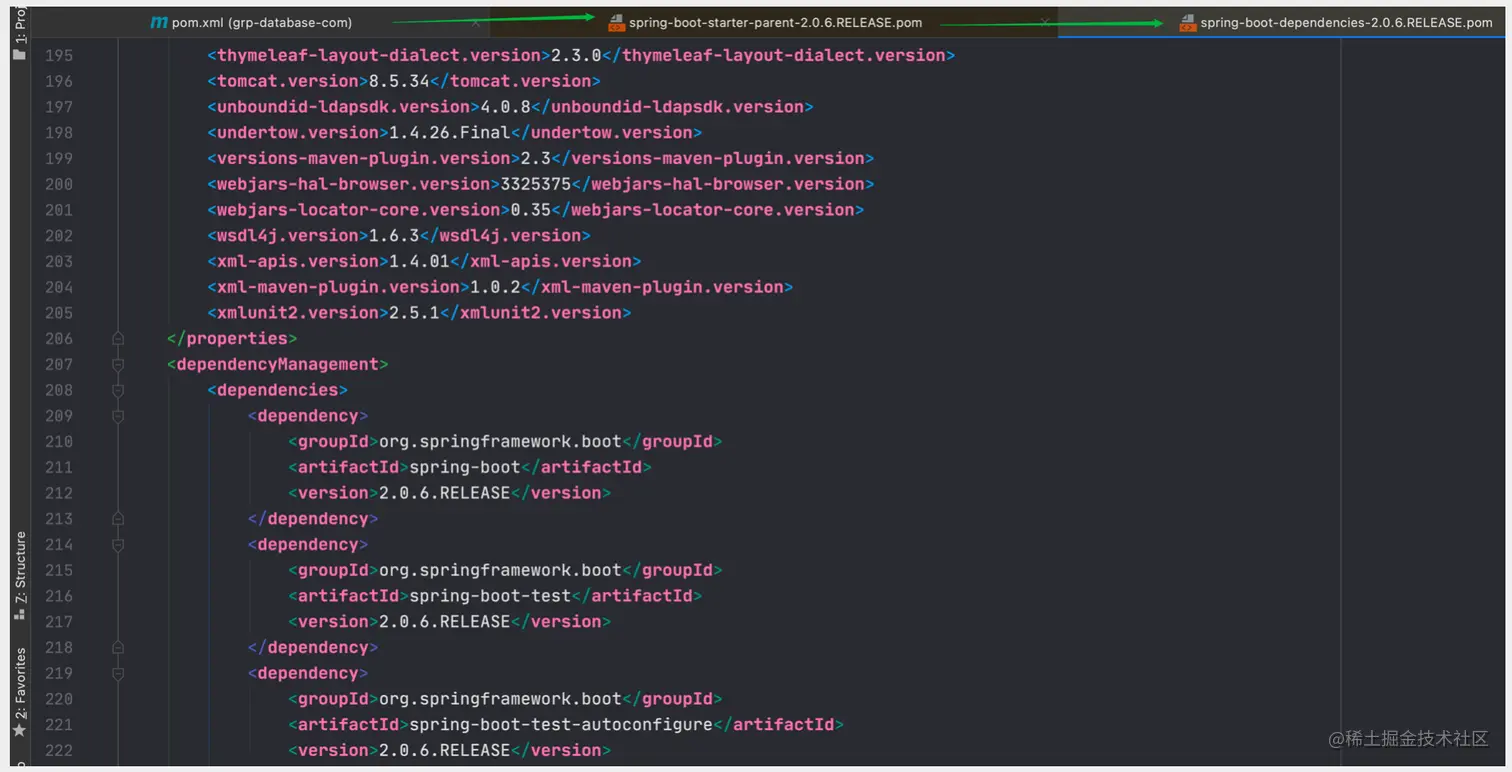The width and height of the screenshot is (1512, 772).
Task: Click the dependencyManagement opening tag
Action: 277,364
